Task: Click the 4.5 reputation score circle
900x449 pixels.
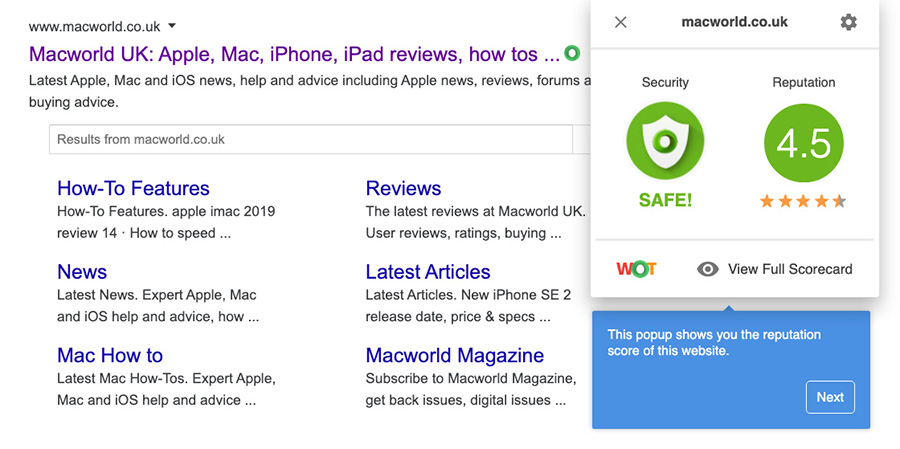Action: pos(804,143)
